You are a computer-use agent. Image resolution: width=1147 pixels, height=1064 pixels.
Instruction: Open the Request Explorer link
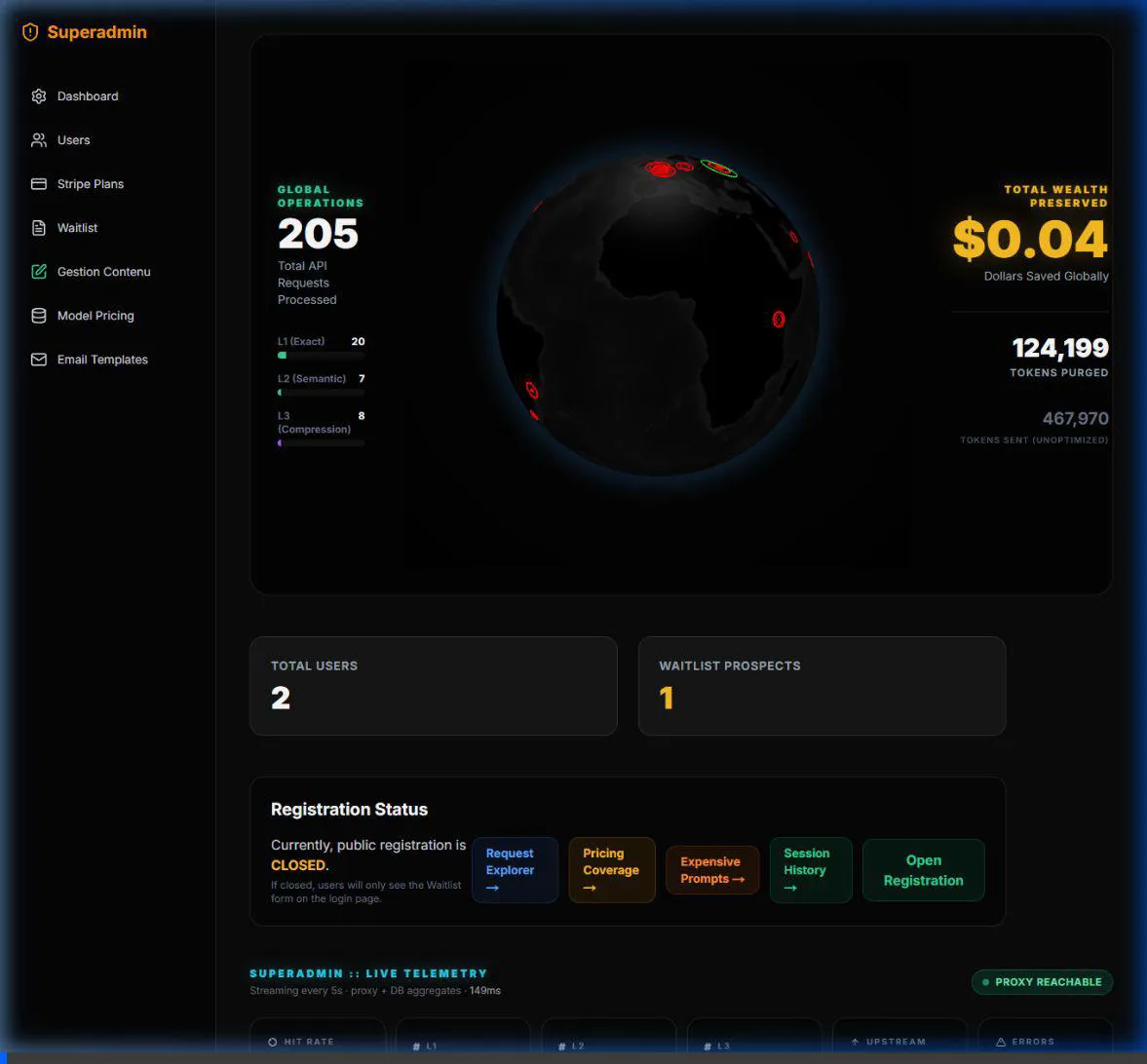[x=515, y=870]
